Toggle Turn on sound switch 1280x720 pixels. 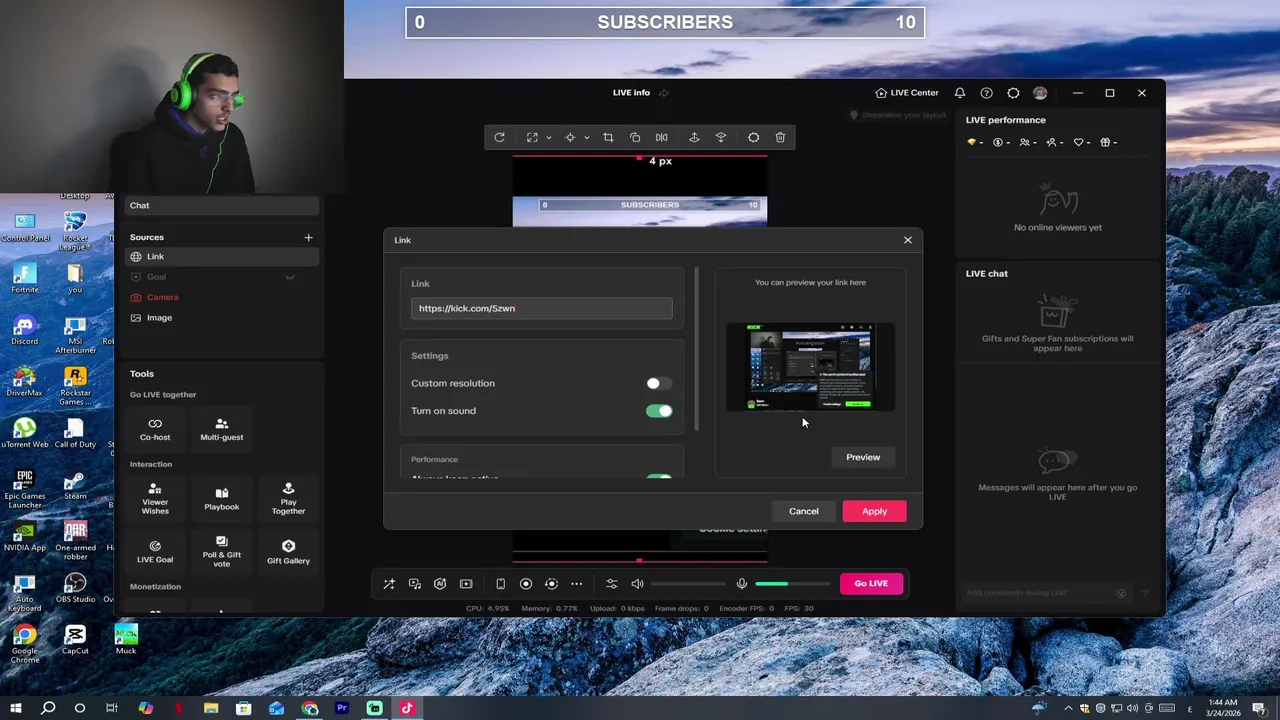[659, 411]
